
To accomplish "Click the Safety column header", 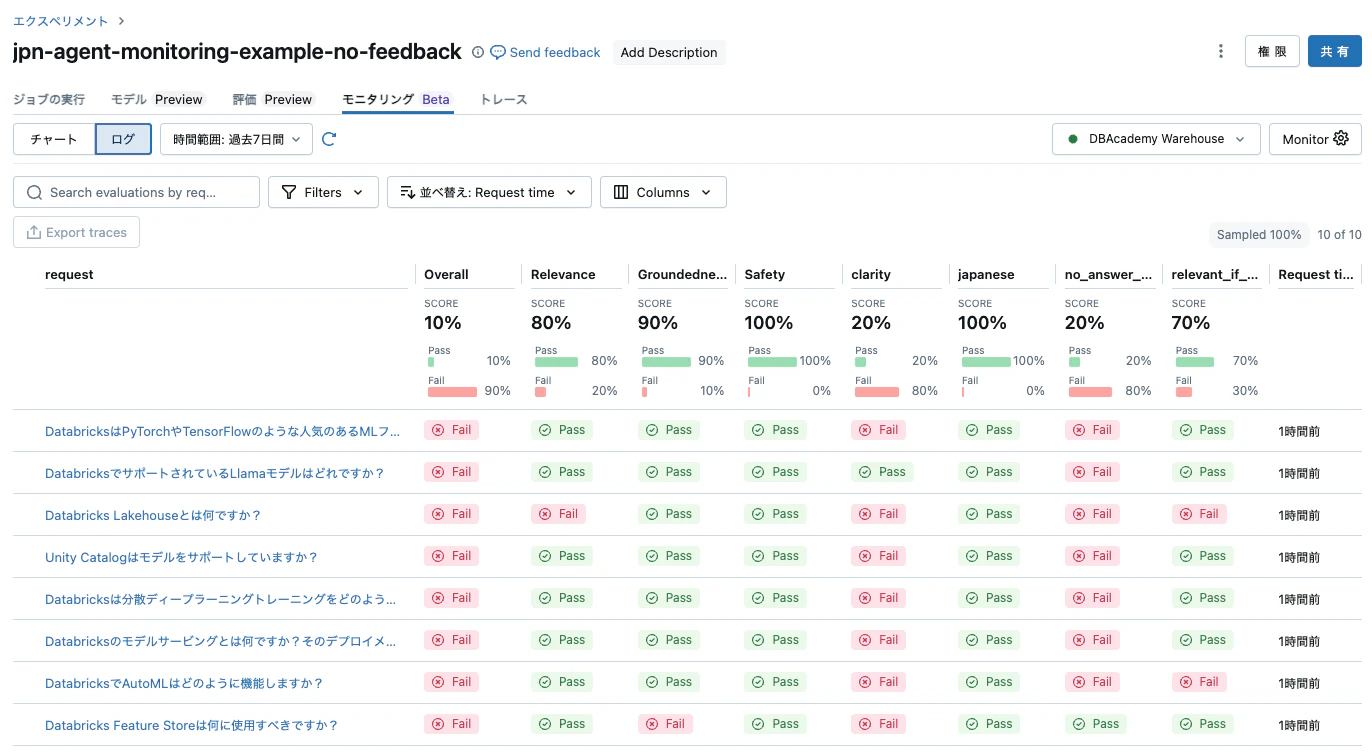I will click(765, 274).
